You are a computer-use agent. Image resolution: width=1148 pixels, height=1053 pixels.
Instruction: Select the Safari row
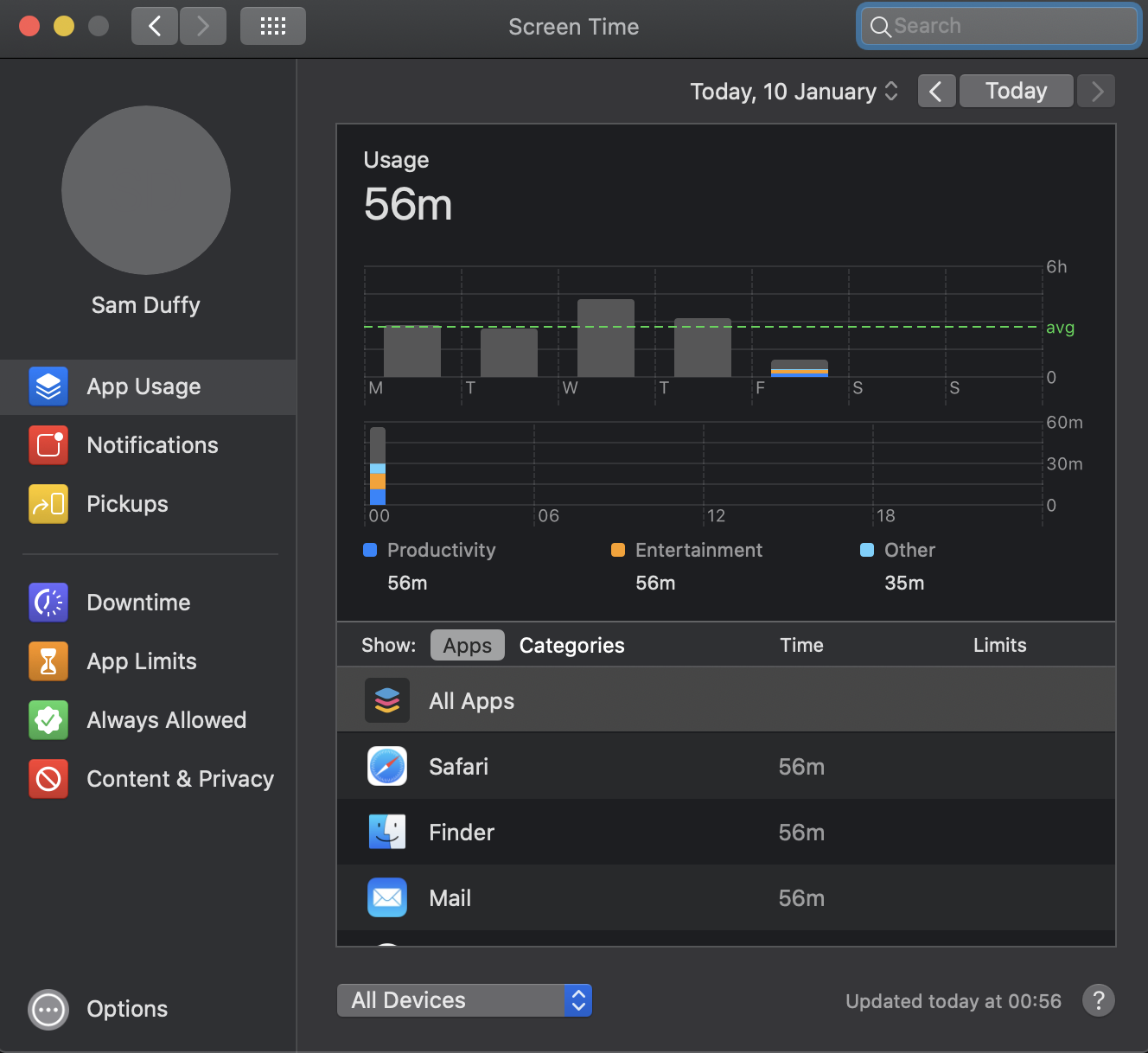click(x=726, y=767)
